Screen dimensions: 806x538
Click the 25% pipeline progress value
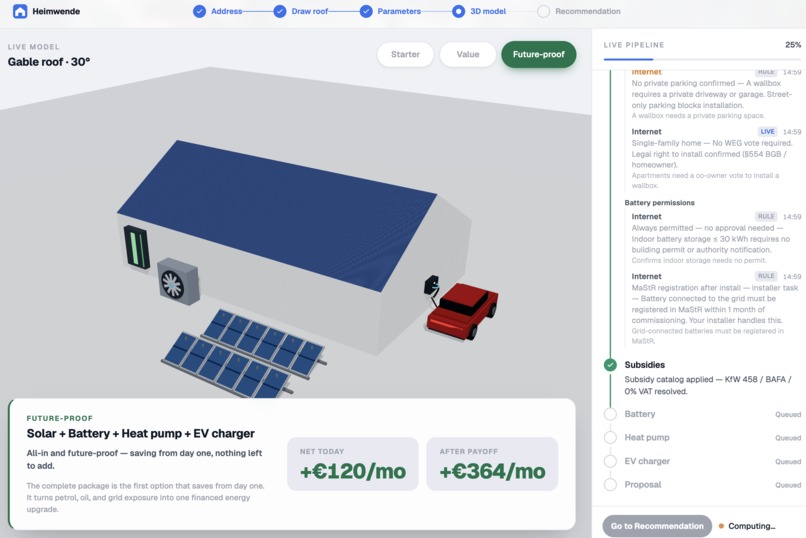[793, 45]
